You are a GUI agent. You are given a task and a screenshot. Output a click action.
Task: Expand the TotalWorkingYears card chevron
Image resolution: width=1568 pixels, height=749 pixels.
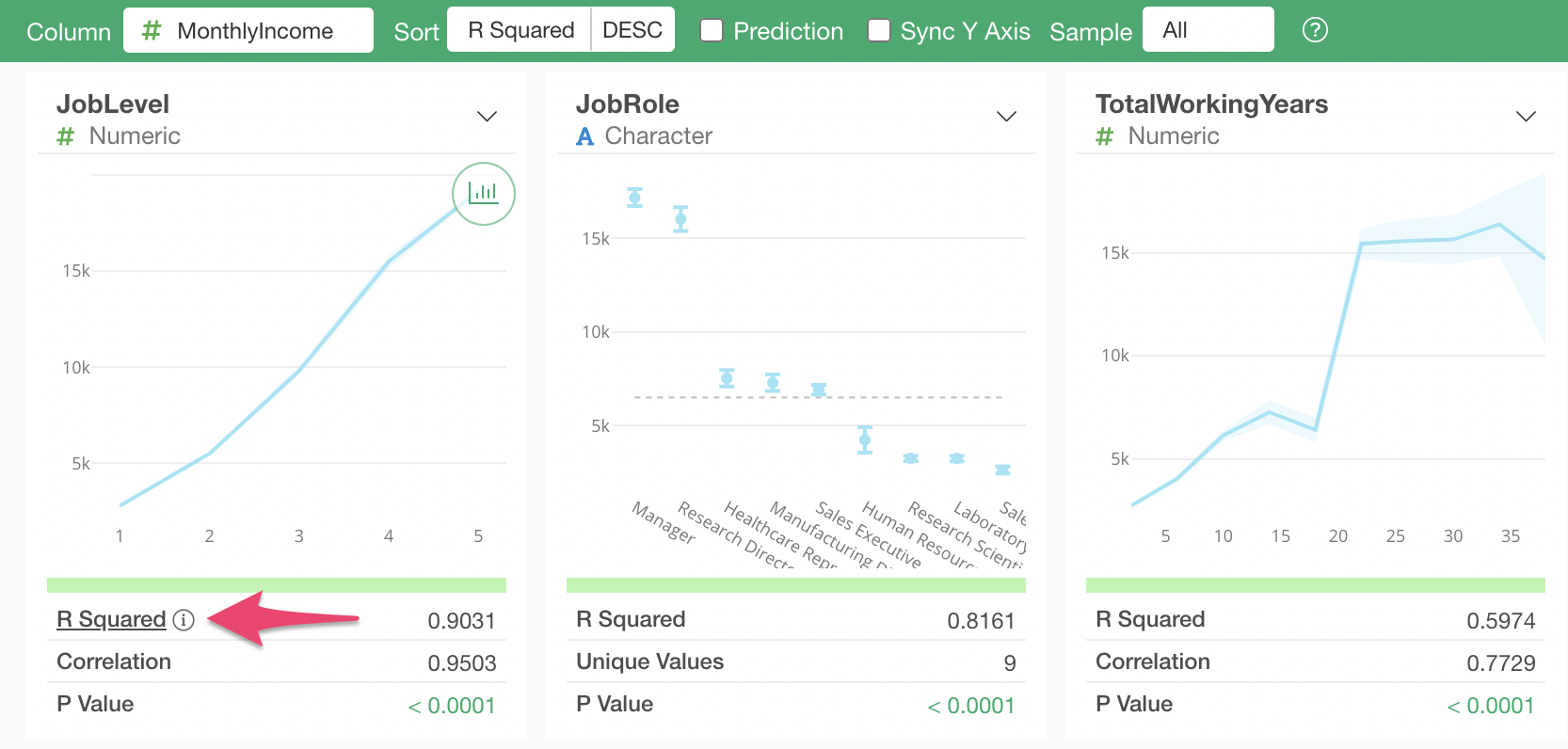[1526, 117]
